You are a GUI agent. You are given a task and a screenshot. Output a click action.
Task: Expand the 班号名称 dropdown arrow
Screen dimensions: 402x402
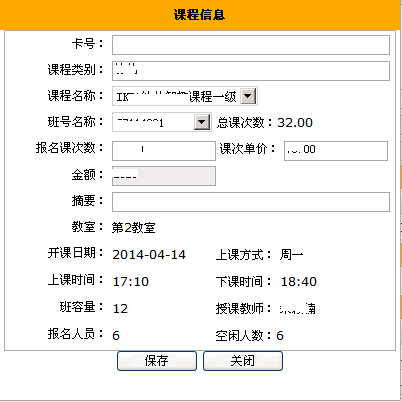(202, 122)
